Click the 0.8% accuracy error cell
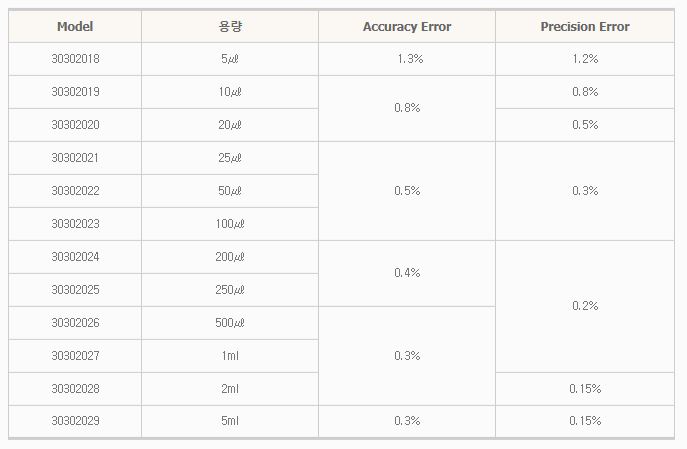The width and height of the screenshot is (687, 449). [x=407, y=108]
